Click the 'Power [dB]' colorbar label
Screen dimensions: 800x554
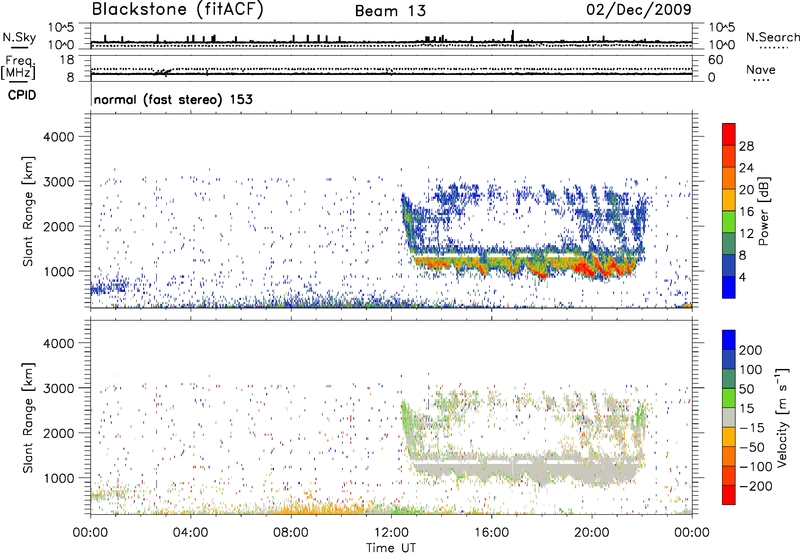click(764, 211)
